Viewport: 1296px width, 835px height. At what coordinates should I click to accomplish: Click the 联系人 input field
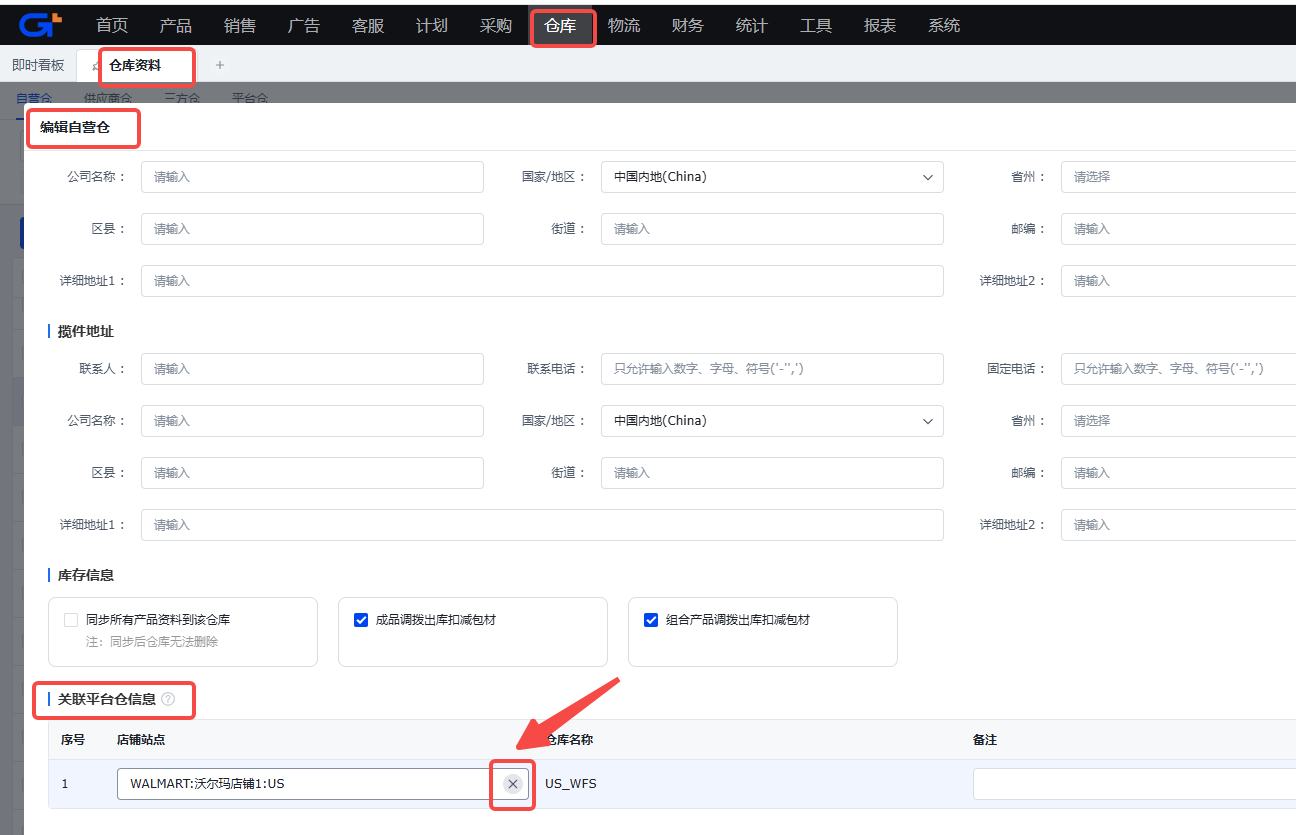(312, 369)
